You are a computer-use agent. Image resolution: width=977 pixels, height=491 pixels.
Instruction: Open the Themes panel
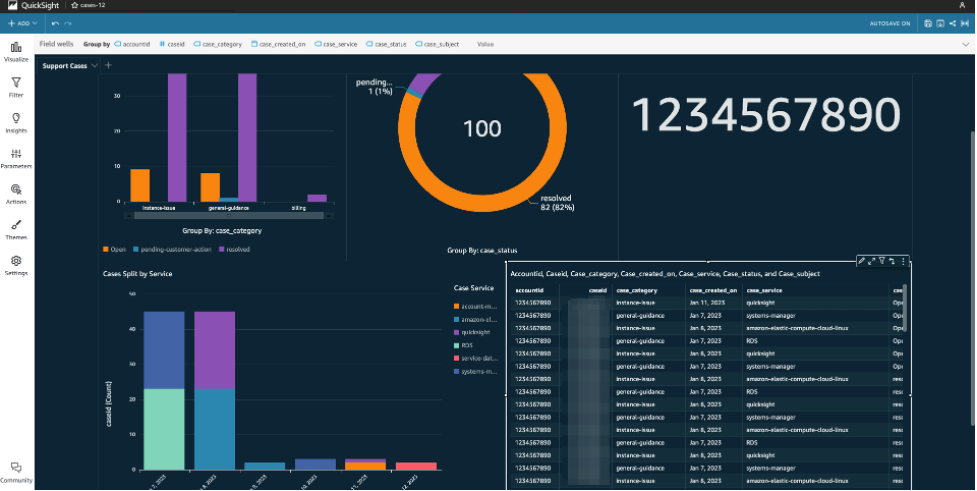(x=16, y=229)
